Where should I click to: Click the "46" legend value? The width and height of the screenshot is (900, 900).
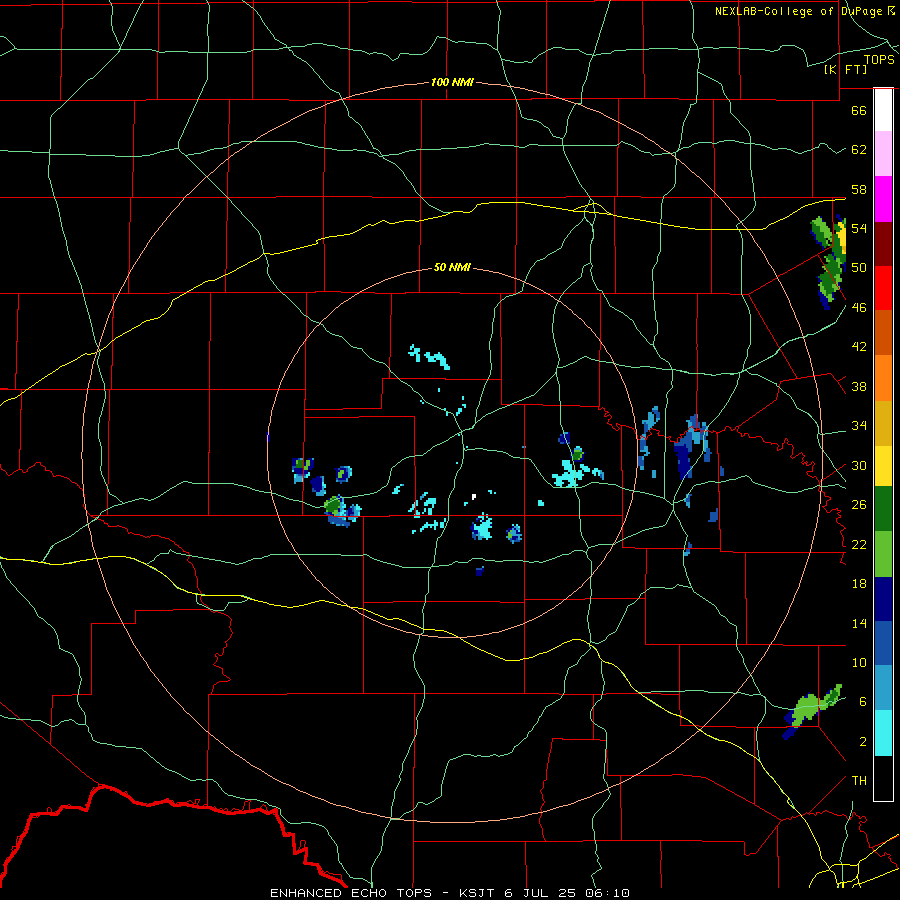pyautogui.click(x=859, y=308)
